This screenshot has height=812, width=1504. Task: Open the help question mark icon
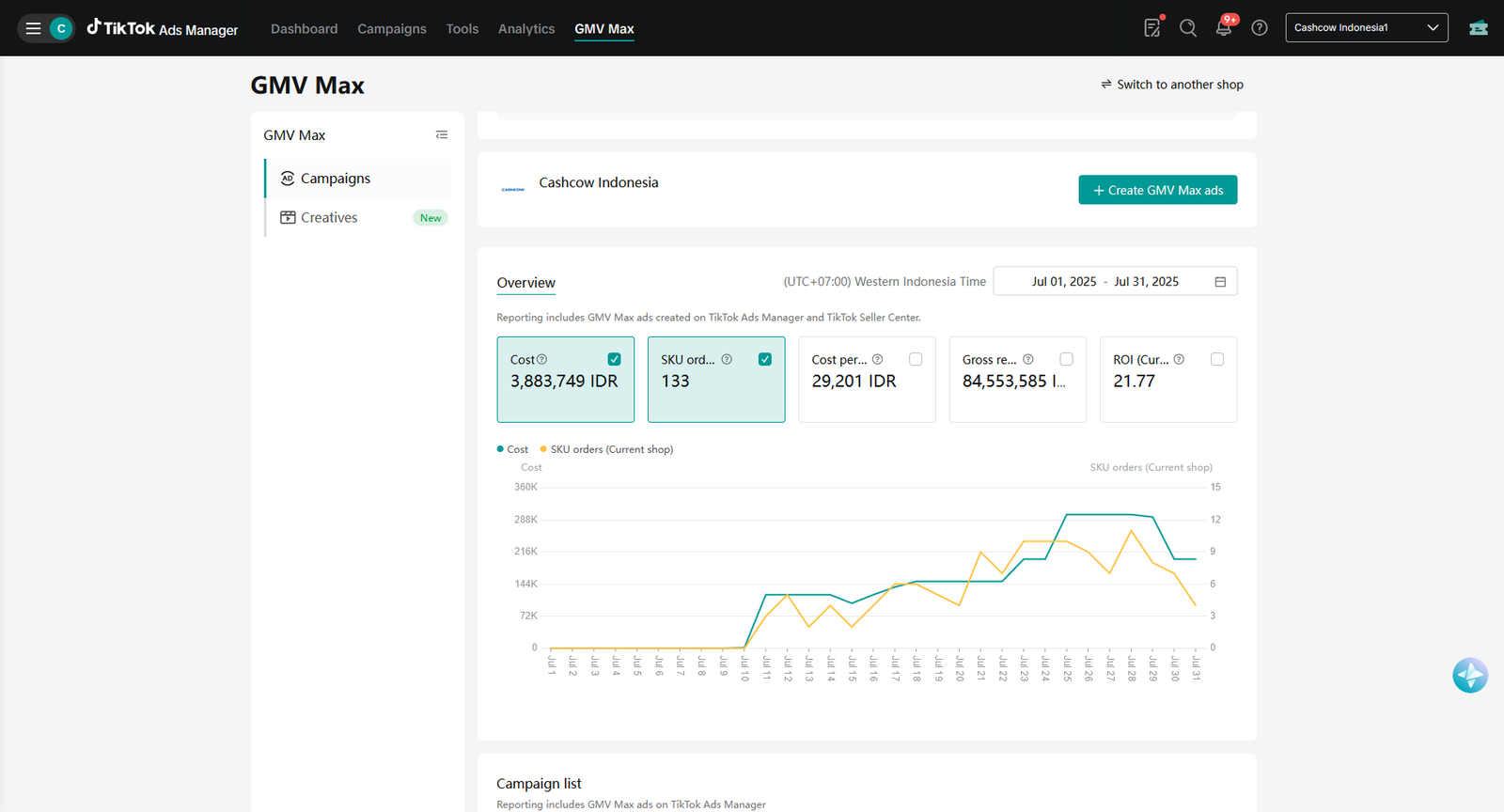point(1260,28)
